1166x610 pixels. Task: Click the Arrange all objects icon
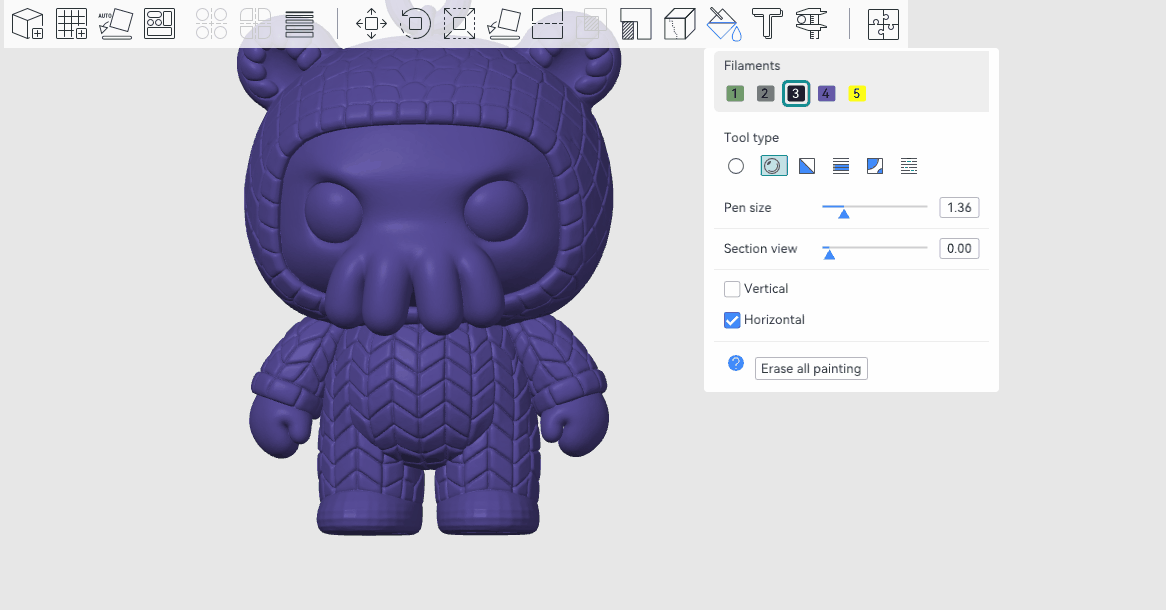(x=159, y=24)
